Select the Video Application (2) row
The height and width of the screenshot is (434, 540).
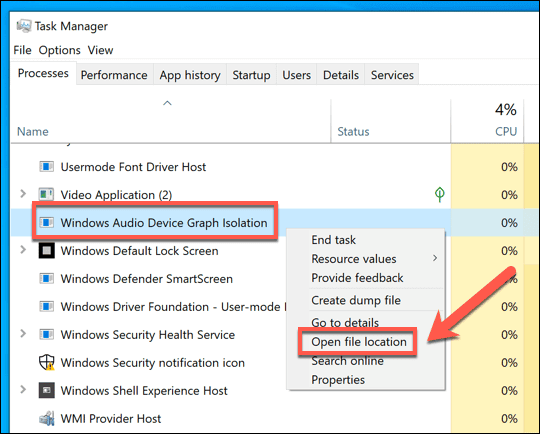click(275, 195)
